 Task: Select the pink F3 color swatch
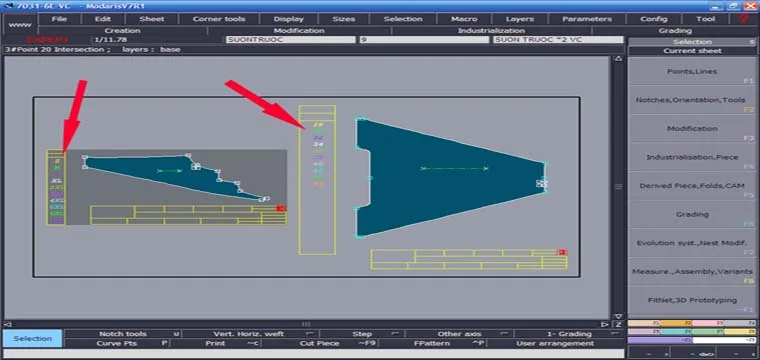(708, 323)
